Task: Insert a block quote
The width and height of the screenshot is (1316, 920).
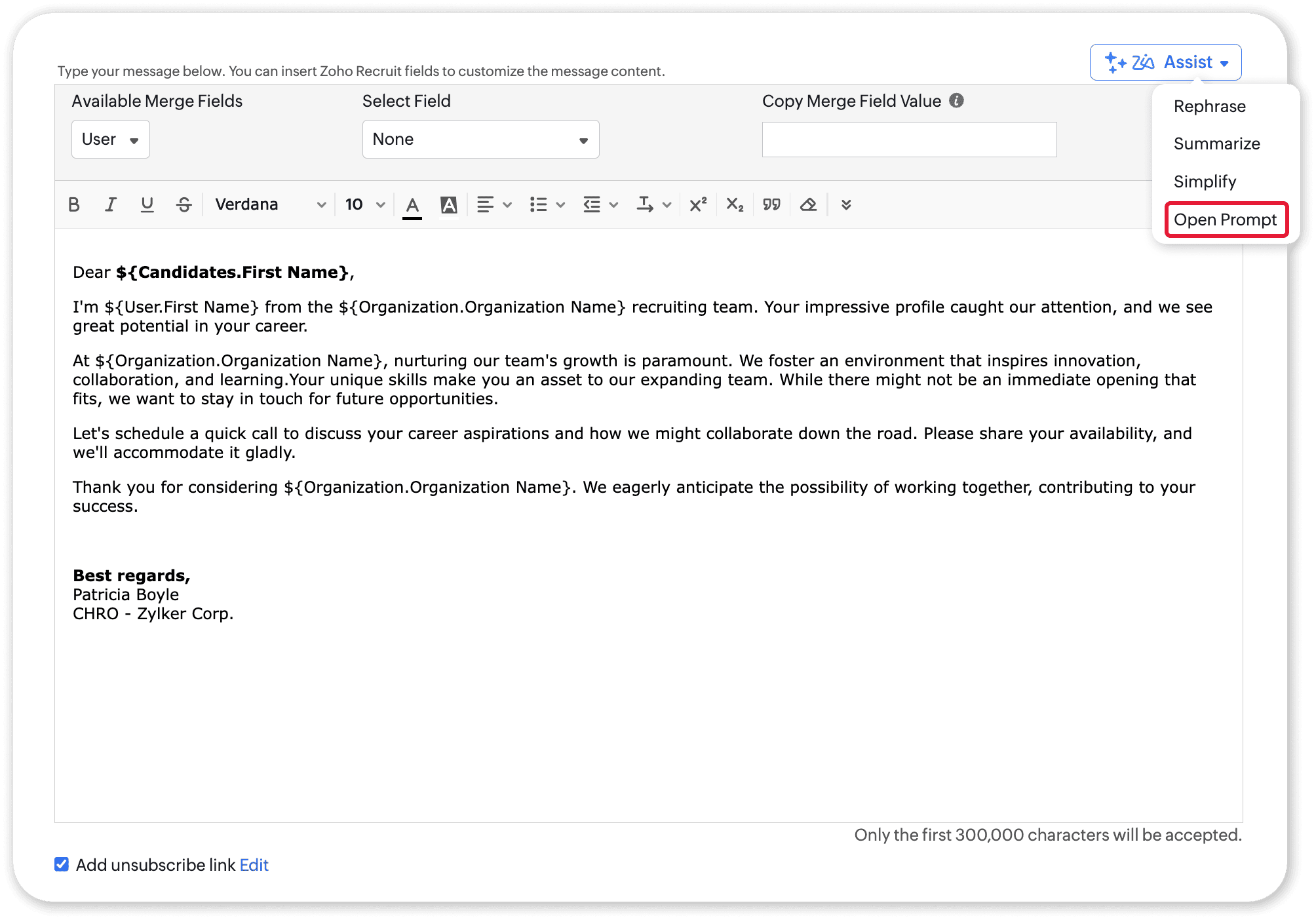Action: 771,204
